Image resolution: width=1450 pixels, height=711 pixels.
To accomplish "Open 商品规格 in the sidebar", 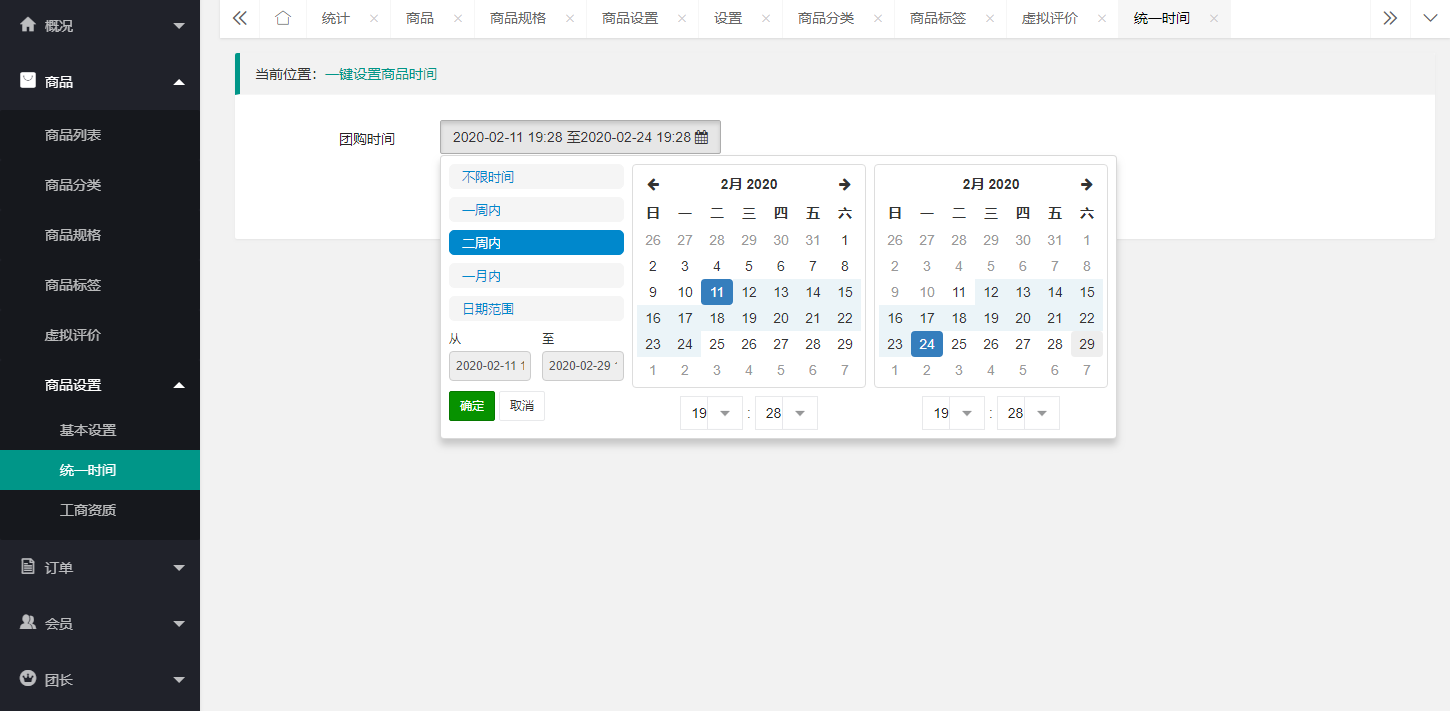I will tap(100, 235).
